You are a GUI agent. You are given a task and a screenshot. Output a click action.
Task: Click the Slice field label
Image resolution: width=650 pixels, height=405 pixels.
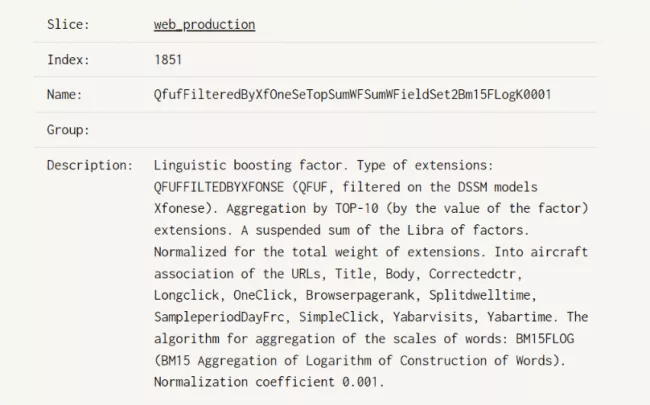coord(68,24)
